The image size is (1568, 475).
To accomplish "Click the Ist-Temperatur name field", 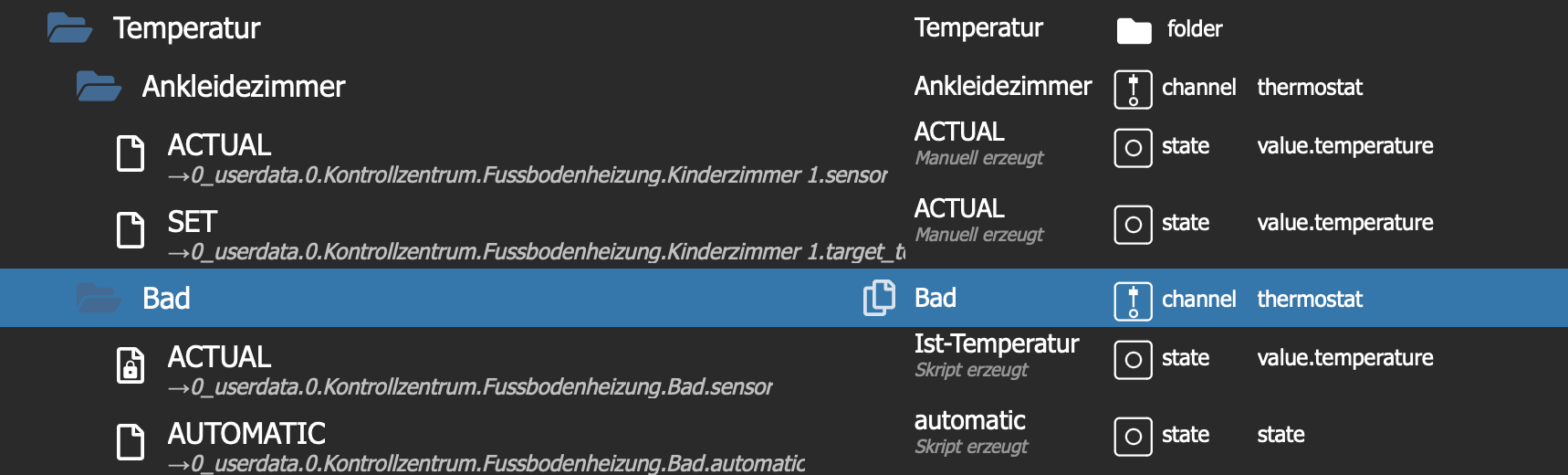I will tap(997, 344).
